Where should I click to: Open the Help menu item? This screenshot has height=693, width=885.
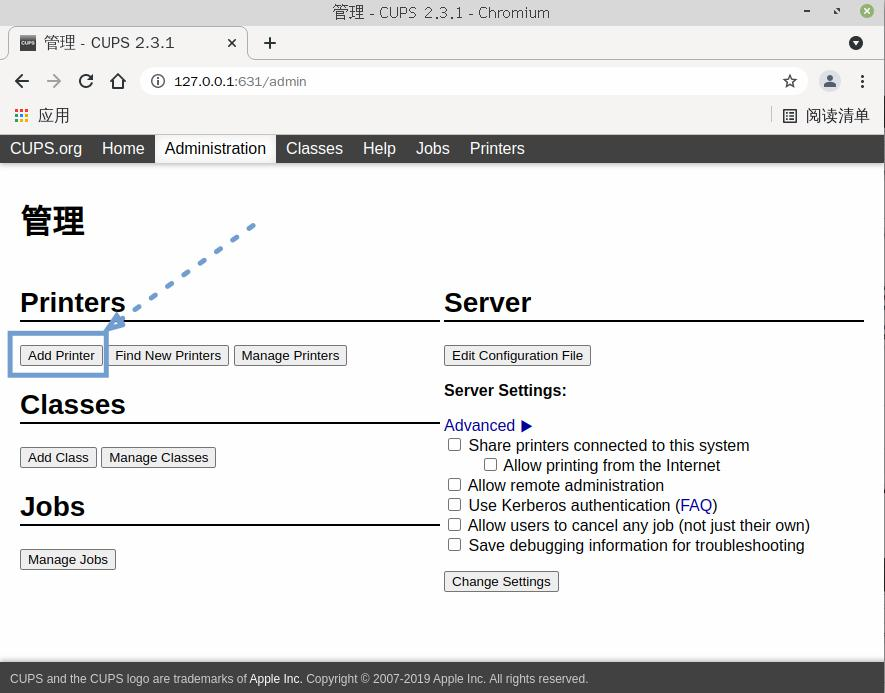point(379,148)
